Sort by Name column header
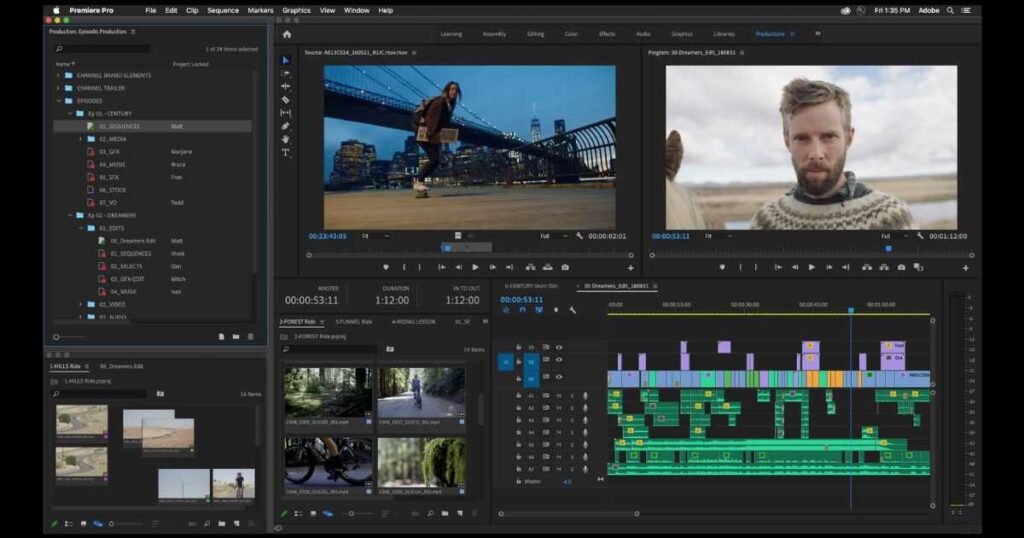This screenshot has height=538, width=1024. 65,64
